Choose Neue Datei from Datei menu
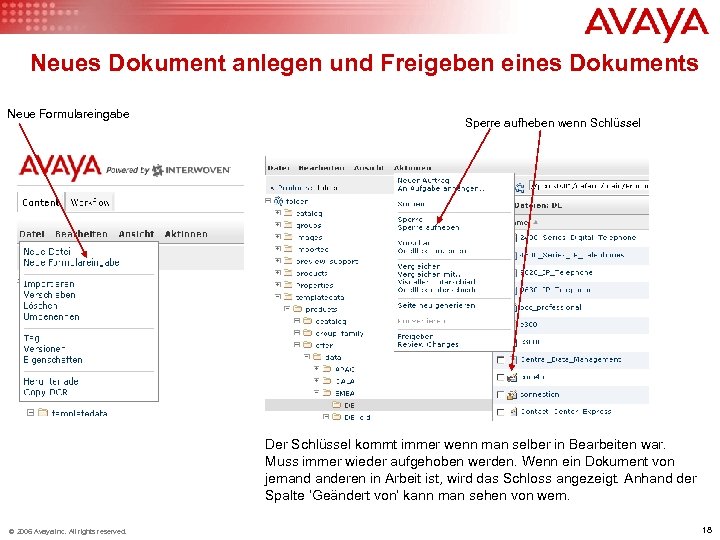This screenshot has width=720, height=540. pyautogui.click(x=47, y=252)
